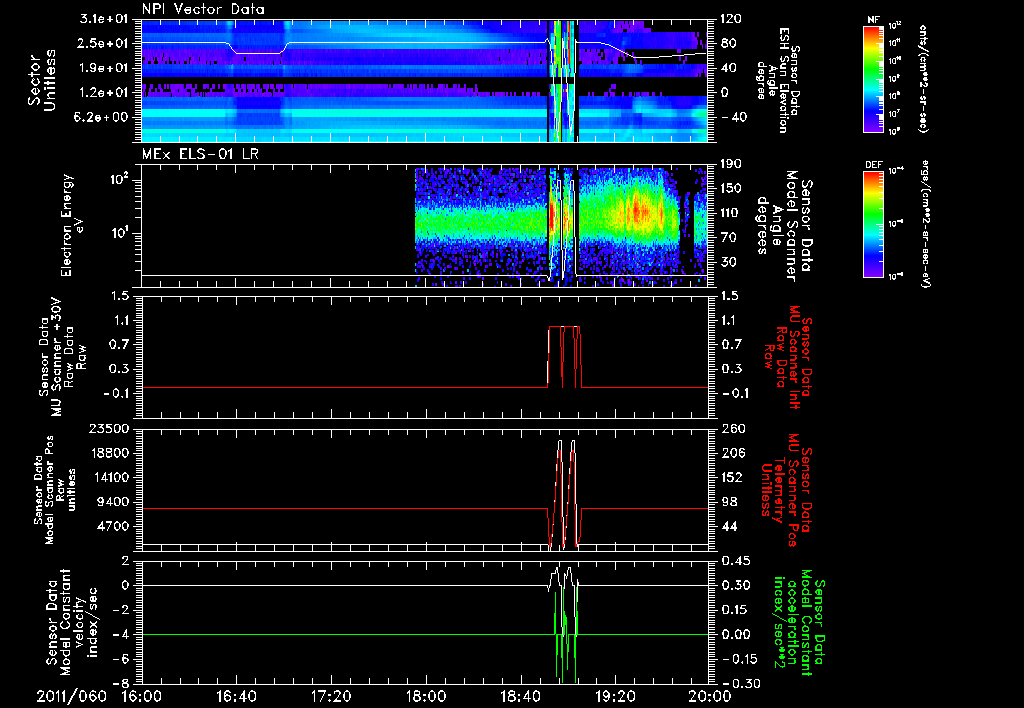This screenshot has width=1024, height=708.
Task: Click the 16:00 time axis label
Action: [x=142, y=696]
